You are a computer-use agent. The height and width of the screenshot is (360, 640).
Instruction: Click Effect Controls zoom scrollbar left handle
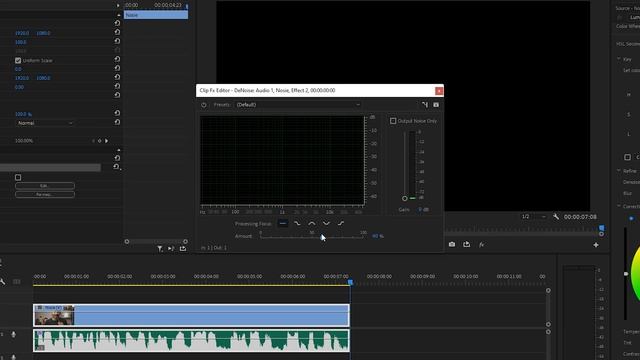point(127,241)
